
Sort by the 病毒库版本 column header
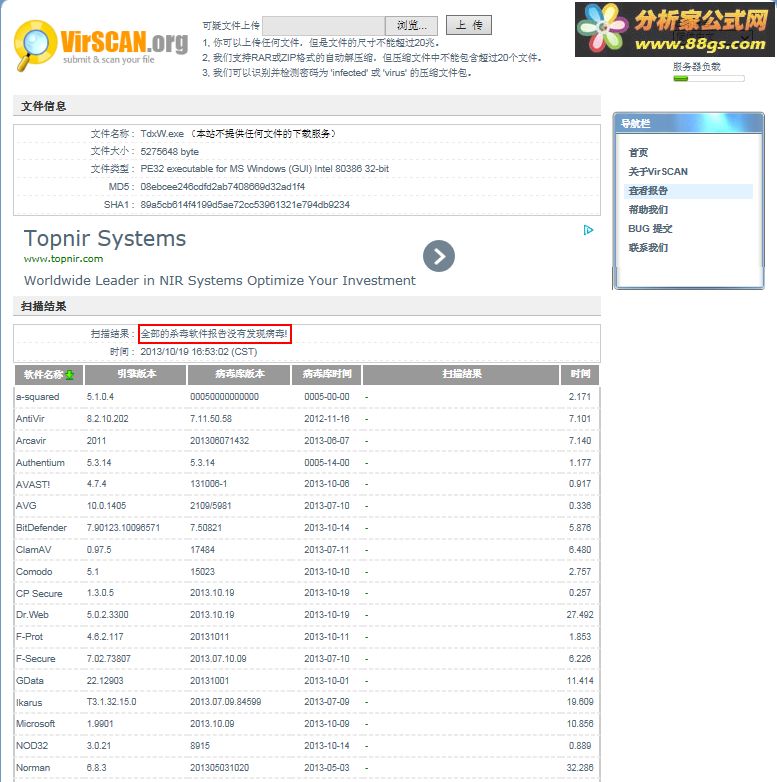click(x=239, y=375)
